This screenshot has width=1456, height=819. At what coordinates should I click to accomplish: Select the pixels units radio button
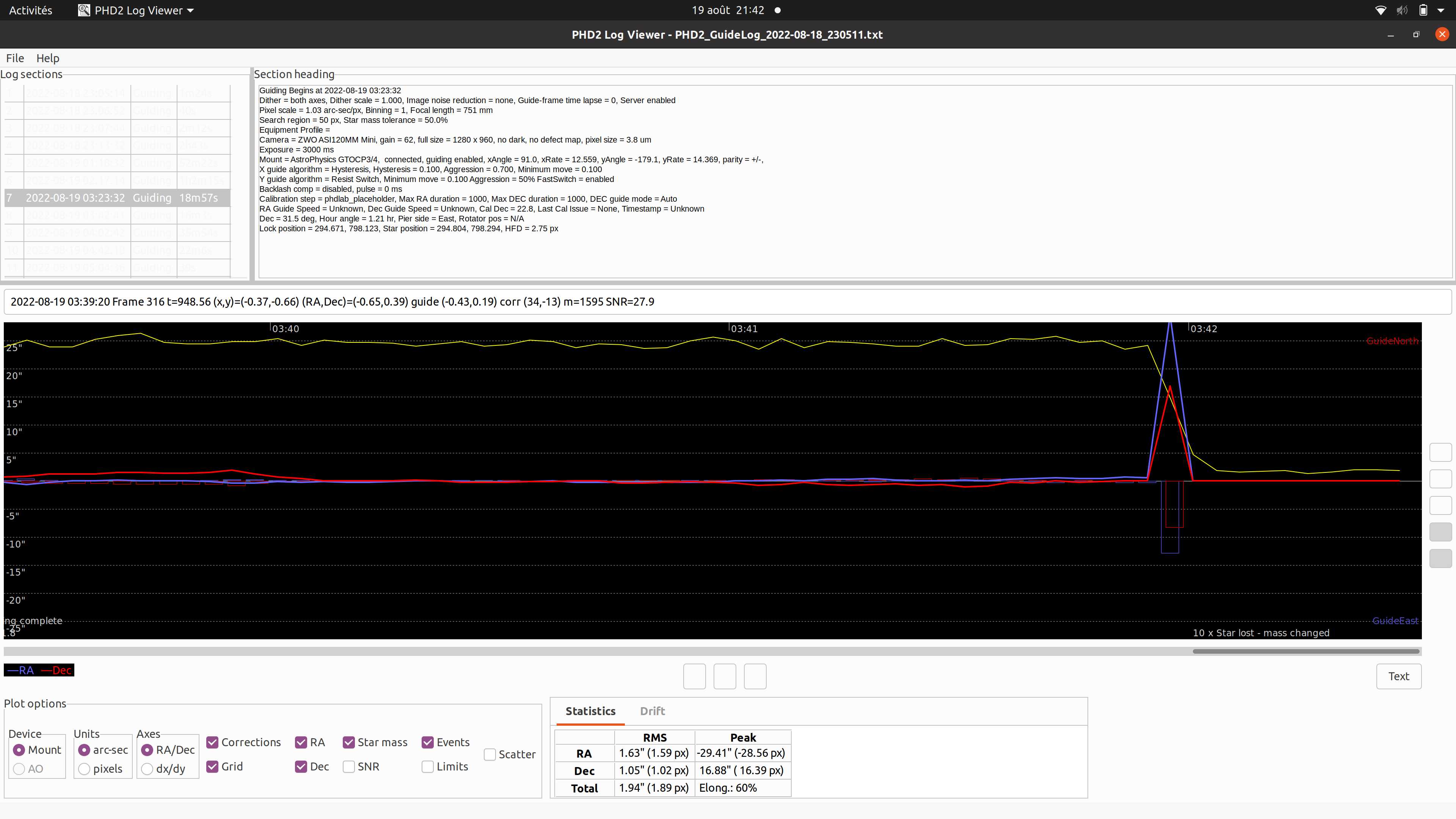(84, 769)
